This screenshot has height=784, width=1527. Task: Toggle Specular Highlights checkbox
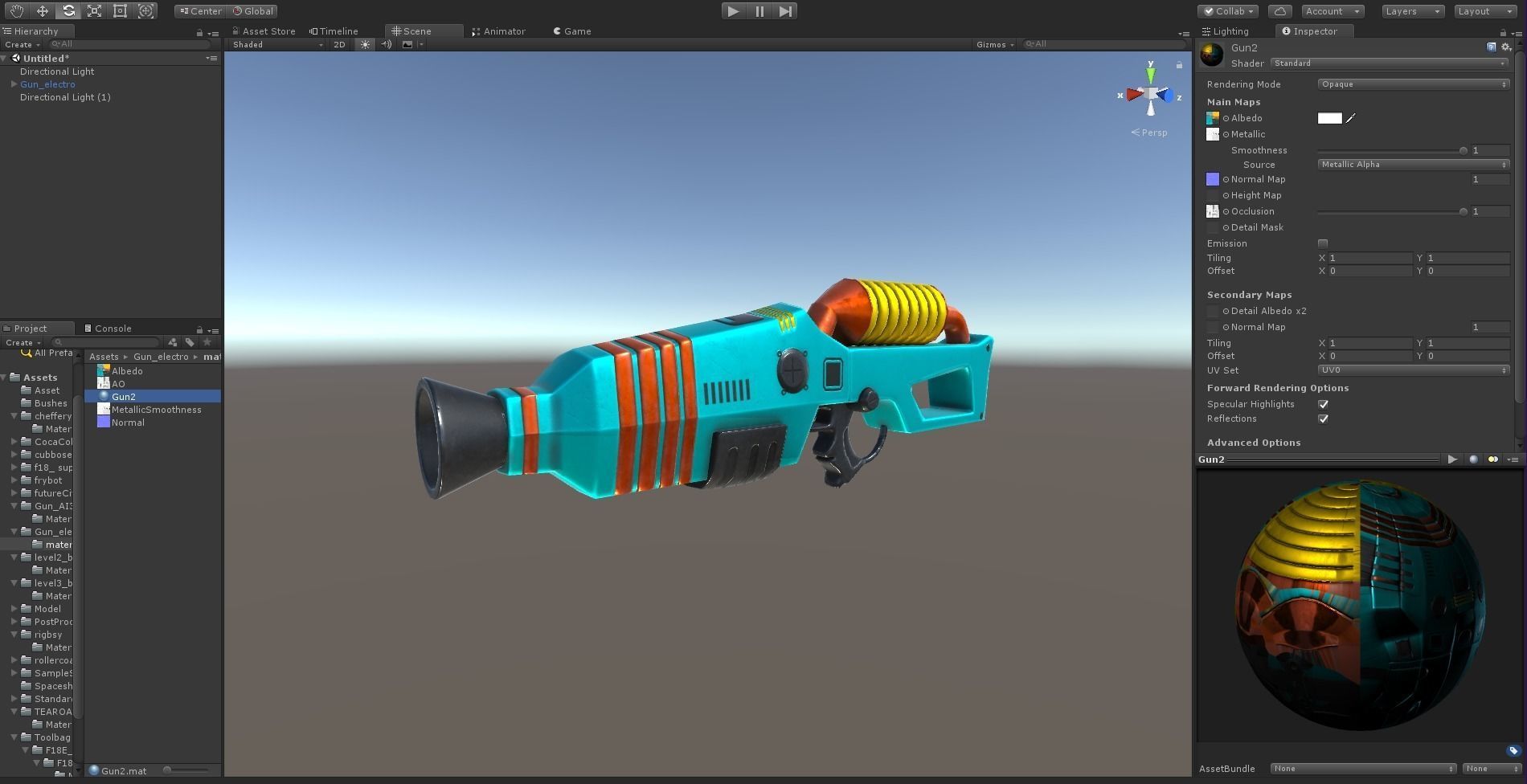(1323, 404)
